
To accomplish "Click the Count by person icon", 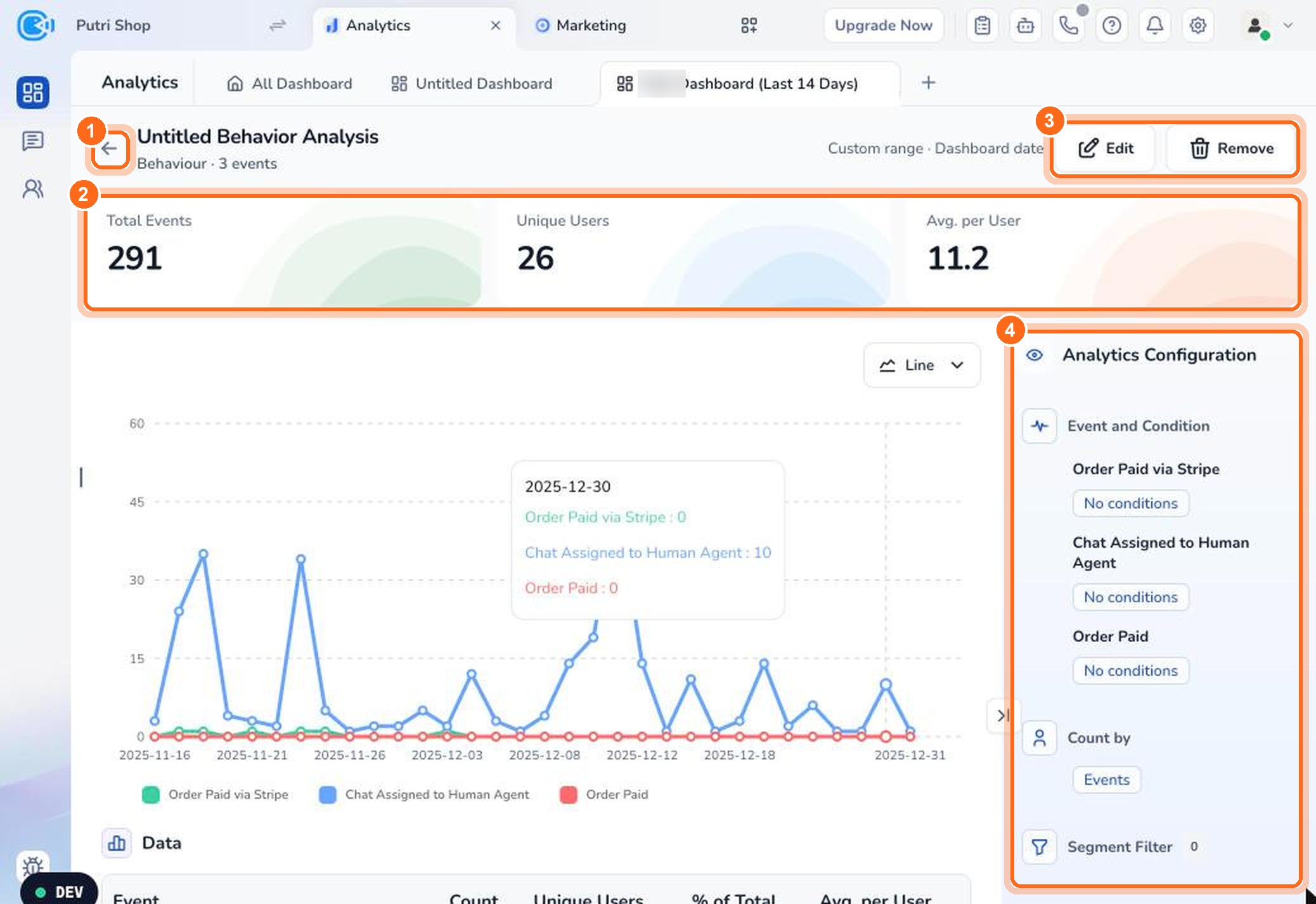I will click(x=1039, y=737).
